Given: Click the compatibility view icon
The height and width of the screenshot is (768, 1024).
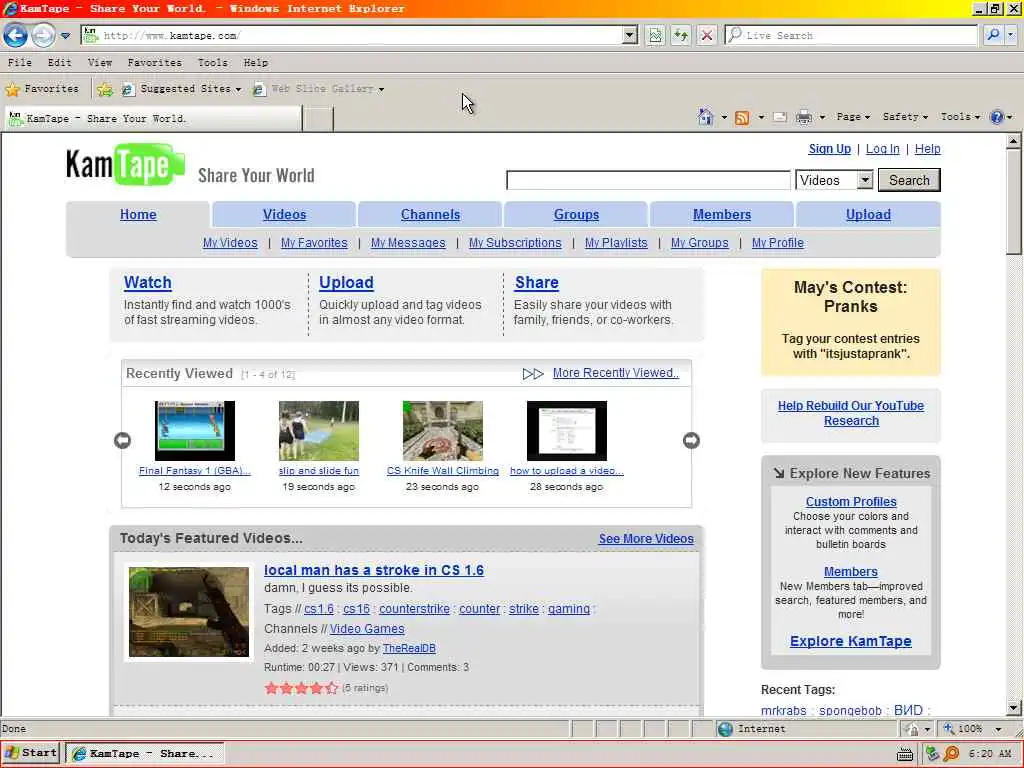Looking at the screenshot, I should (x=654, y=35).
